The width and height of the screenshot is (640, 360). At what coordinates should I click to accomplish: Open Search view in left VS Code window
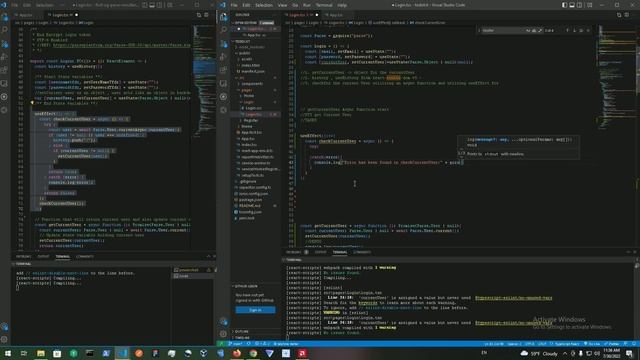click(4, 30)
